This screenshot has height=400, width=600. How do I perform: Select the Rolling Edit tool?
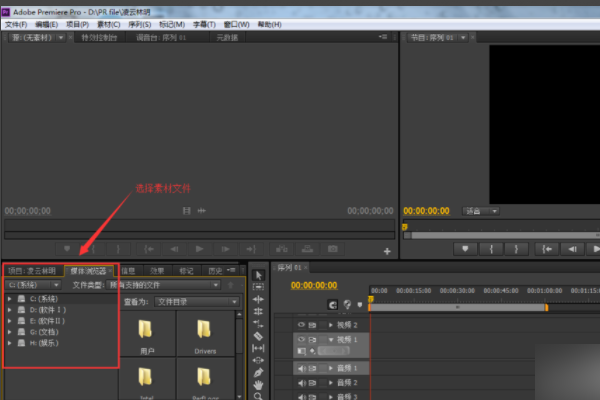[x=258, y=311]
